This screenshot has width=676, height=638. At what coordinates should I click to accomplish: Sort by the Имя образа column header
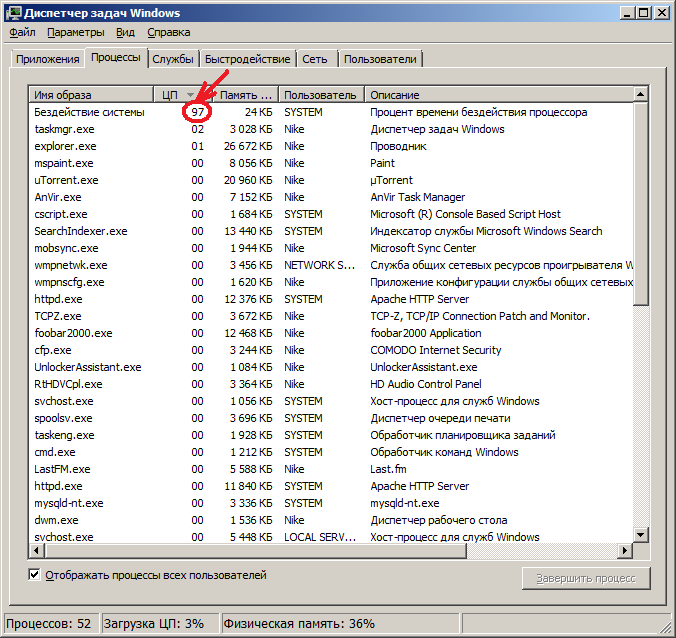tap(90, 95)
